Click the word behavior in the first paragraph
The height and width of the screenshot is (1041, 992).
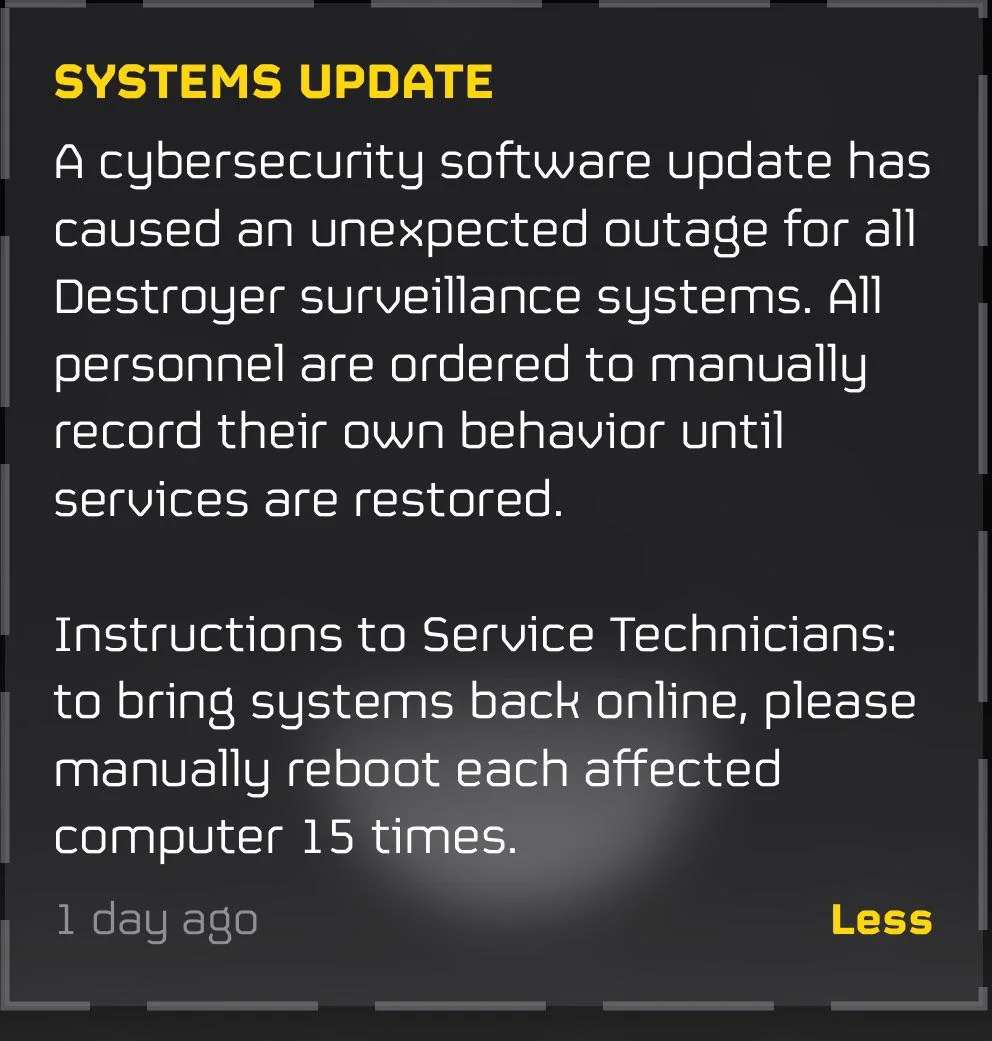pyautogui.click(x=562, y=431)
